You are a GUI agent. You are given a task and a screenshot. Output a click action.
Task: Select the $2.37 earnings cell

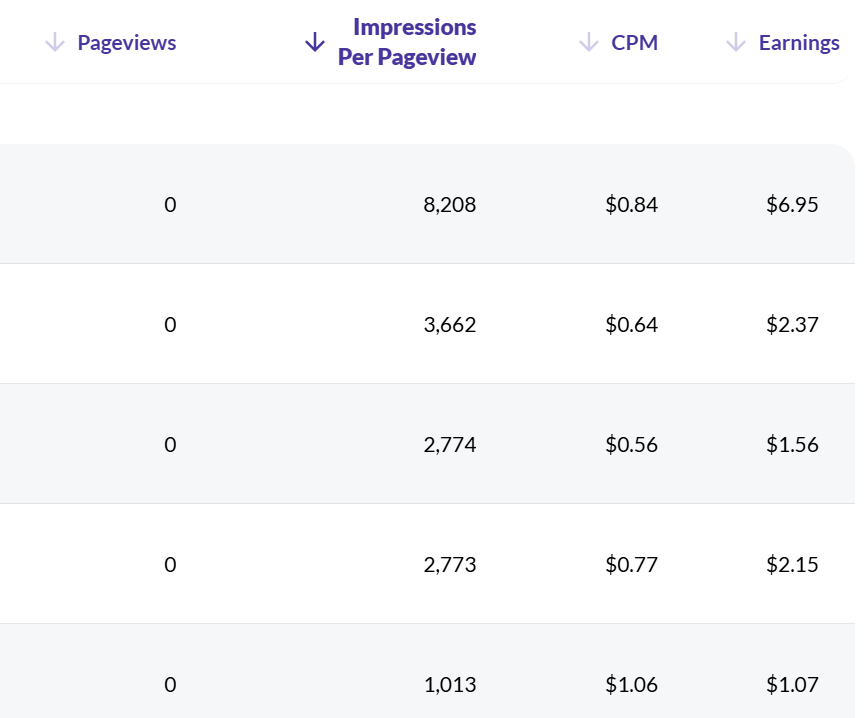792,325
